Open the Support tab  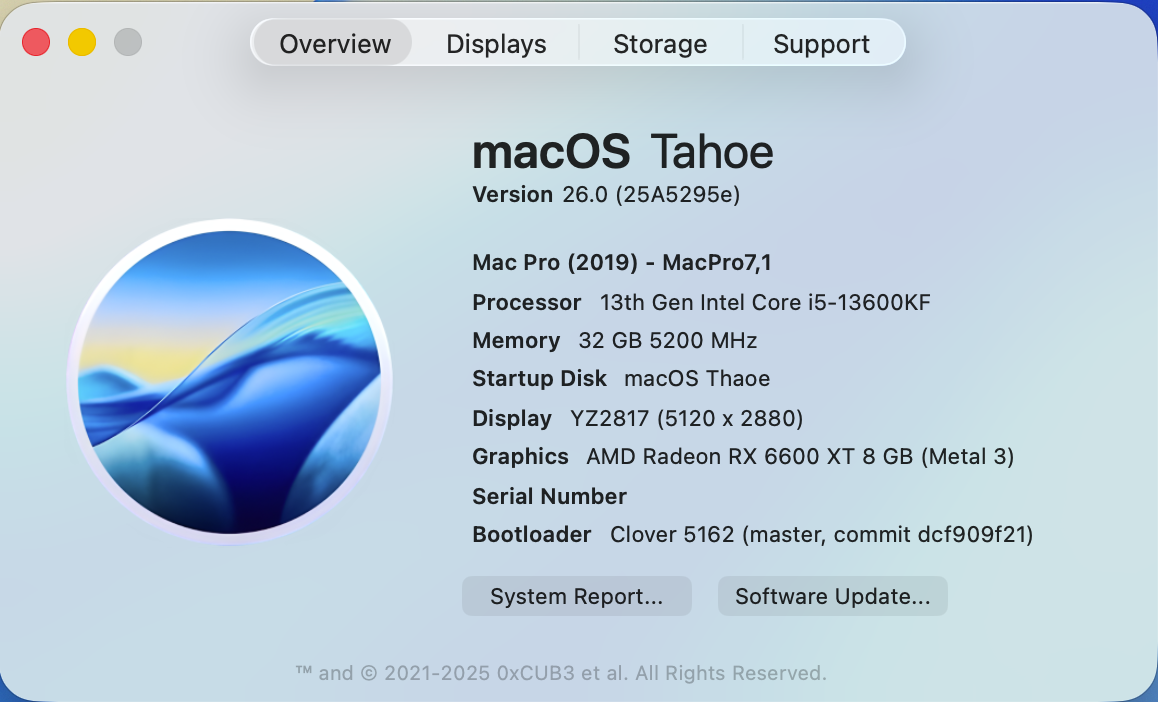pos(821,44)
